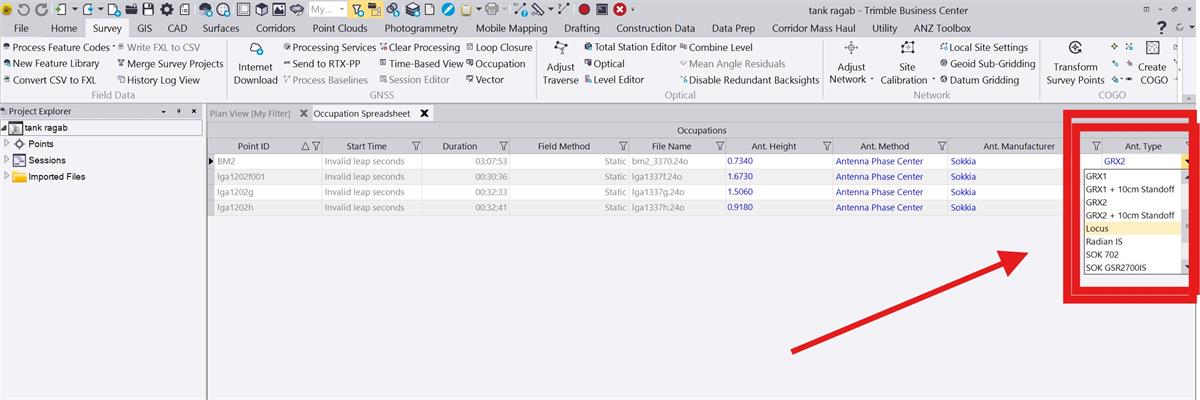This screenshot has width=1200, height=400.
Task: Click the Save project disk icon
Action: pyautogui.click(x=147, y=9)
